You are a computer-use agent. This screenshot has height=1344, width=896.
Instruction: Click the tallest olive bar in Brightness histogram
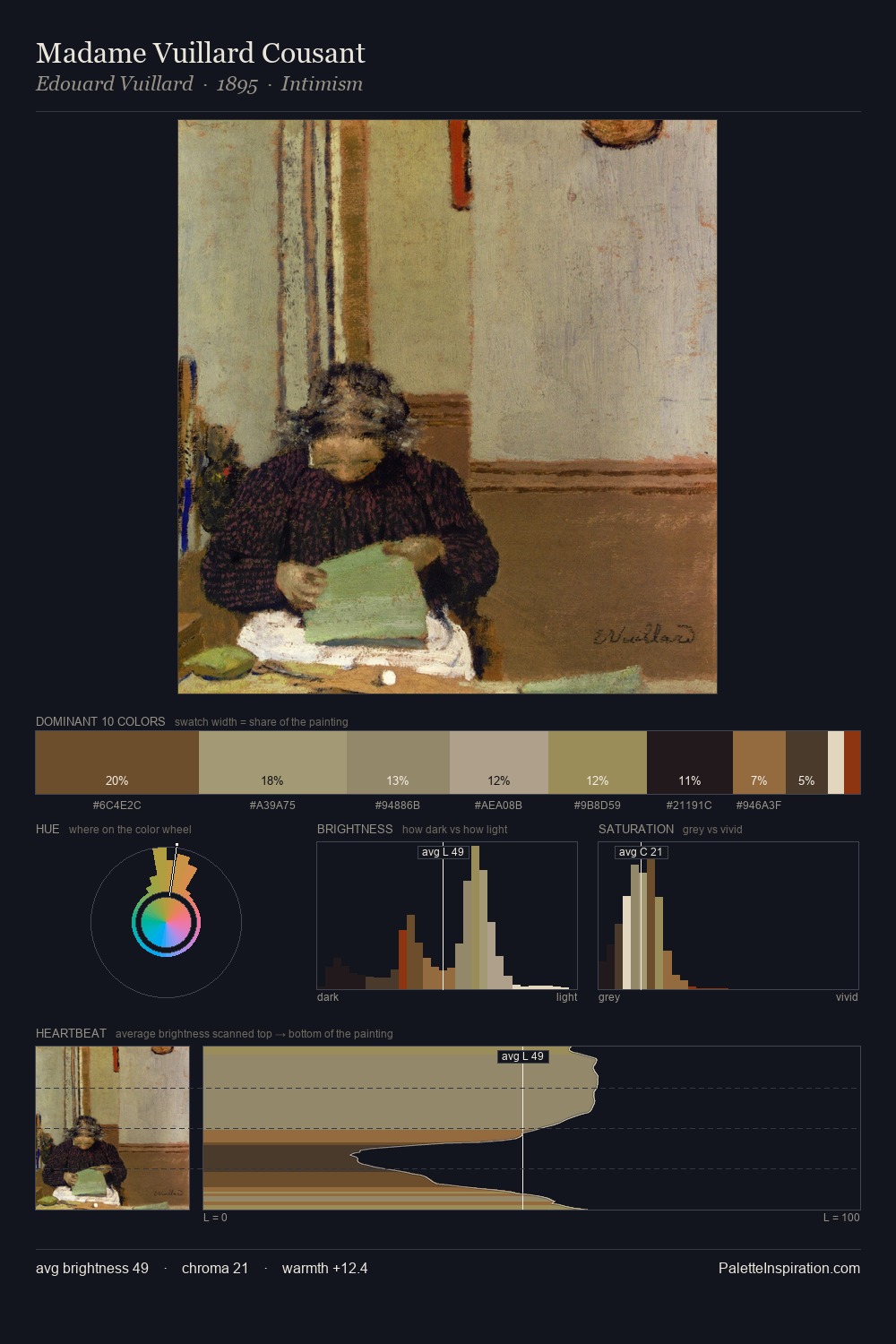pyautogui.click(x=476, y=918)
